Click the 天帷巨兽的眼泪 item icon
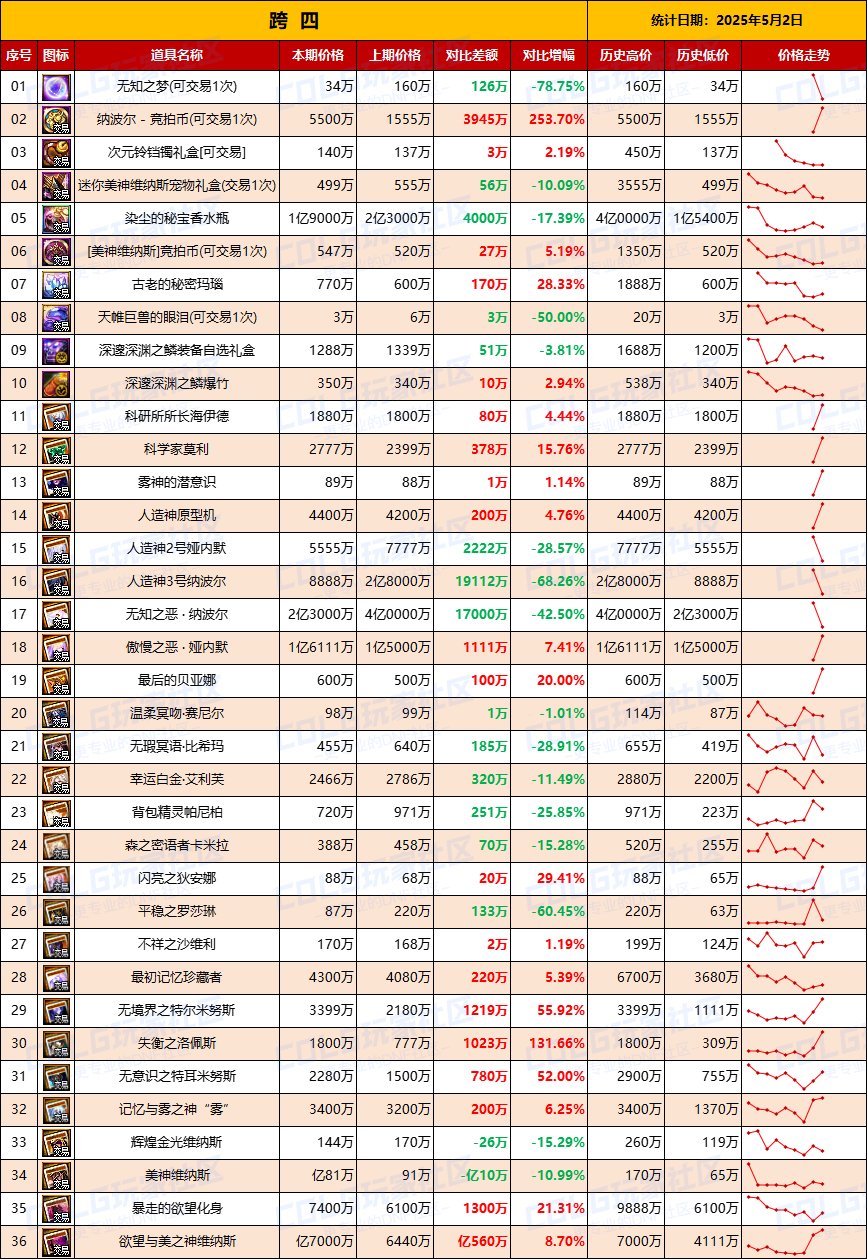Image resolution: width=867 pixels, height=1259 pixels. coord(56,317)
